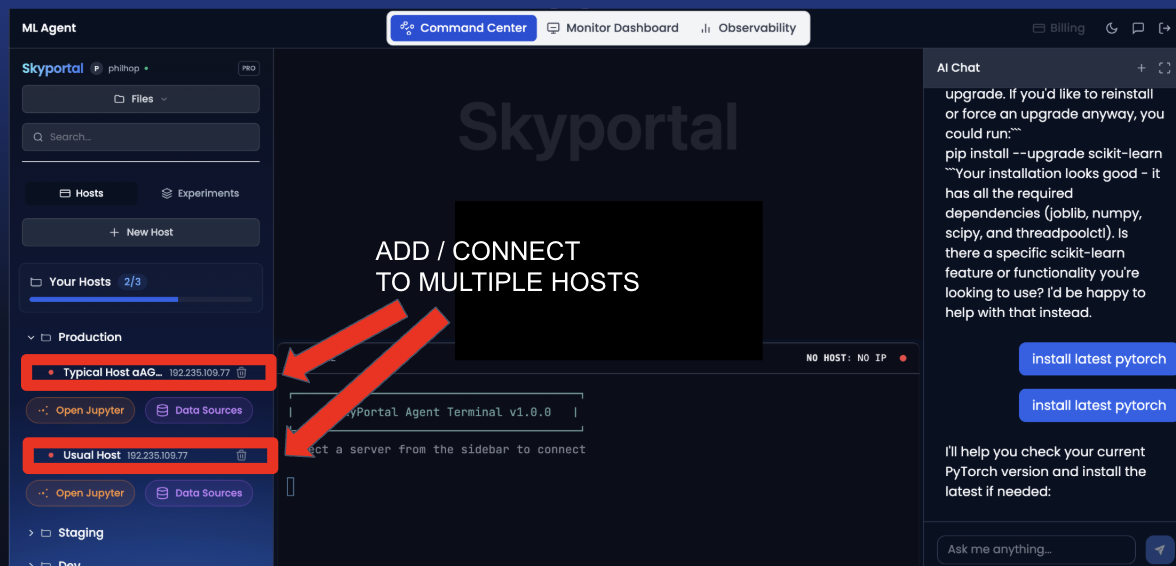Open the feedback chat bubble icon
This screenshot has height=566, width=1176.
tap(1138, 28)
